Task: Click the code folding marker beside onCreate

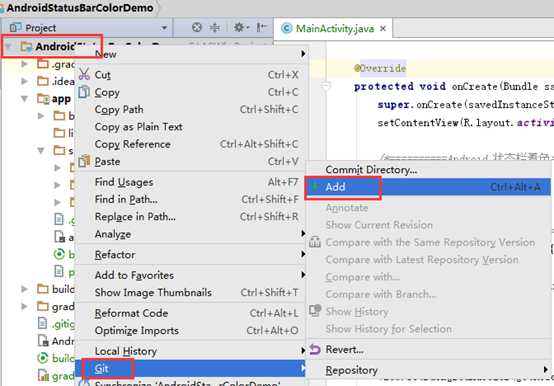Action: [326, 86]
